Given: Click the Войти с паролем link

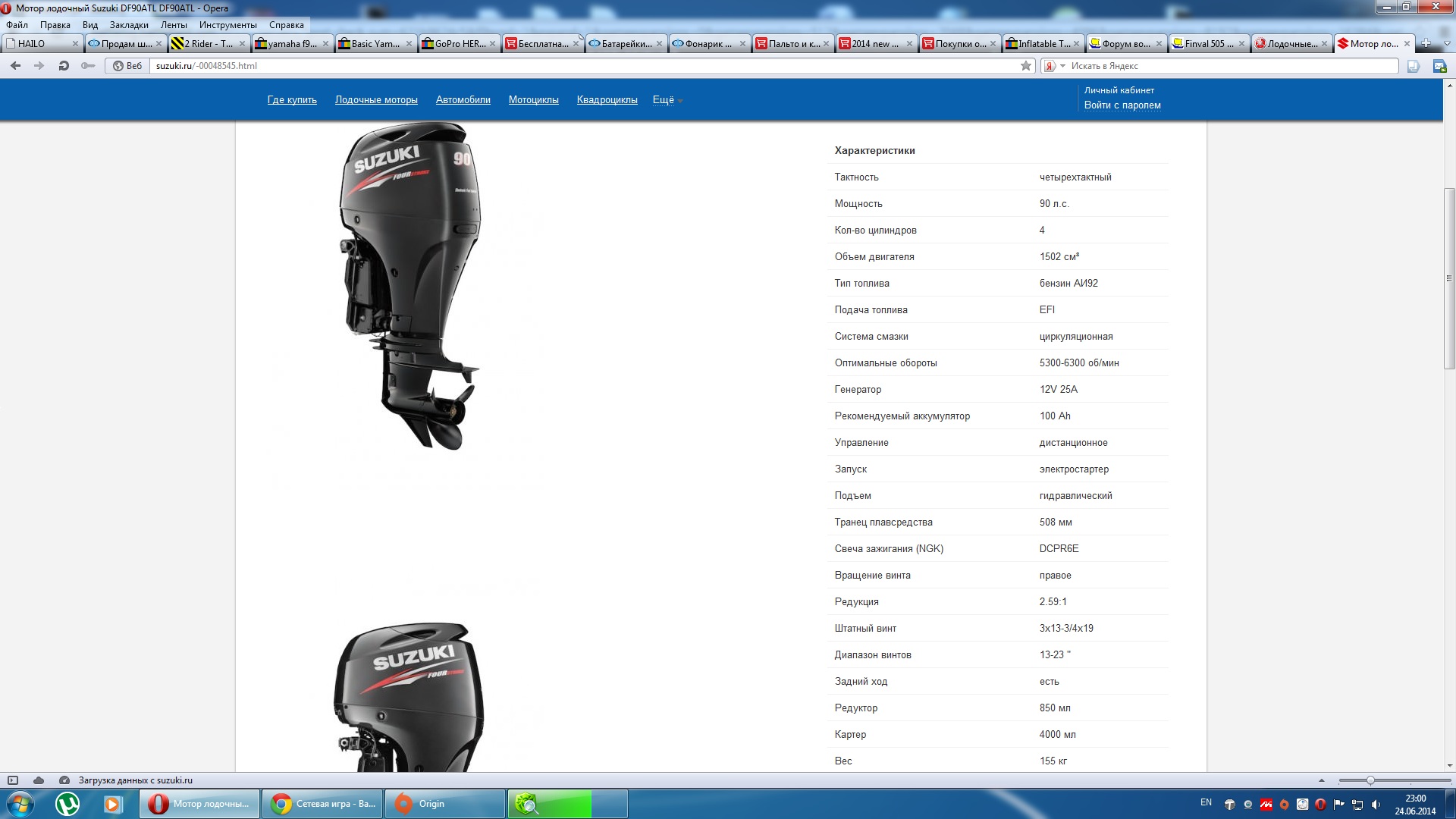Looking at the screenshot, I should click(1122, 105).
